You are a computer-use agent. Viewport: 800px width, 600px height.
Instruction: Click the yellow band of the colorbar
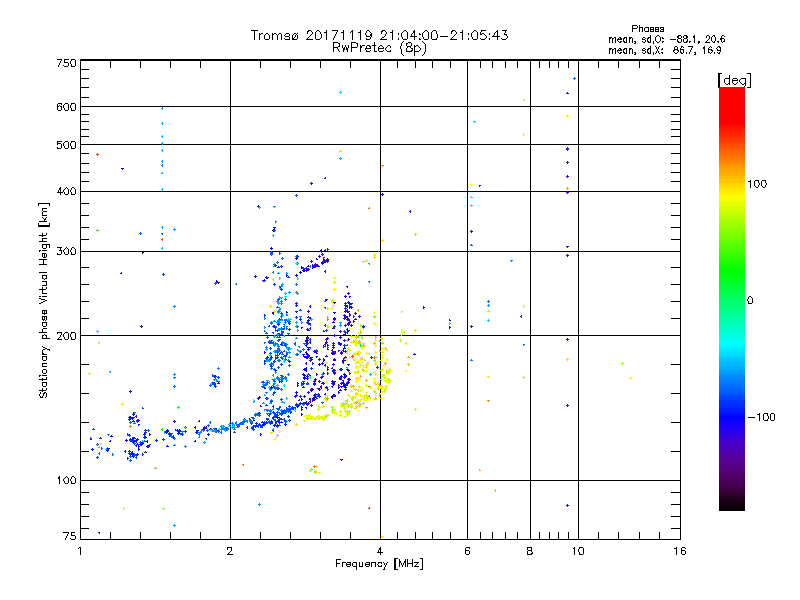[x=732, y=196]
